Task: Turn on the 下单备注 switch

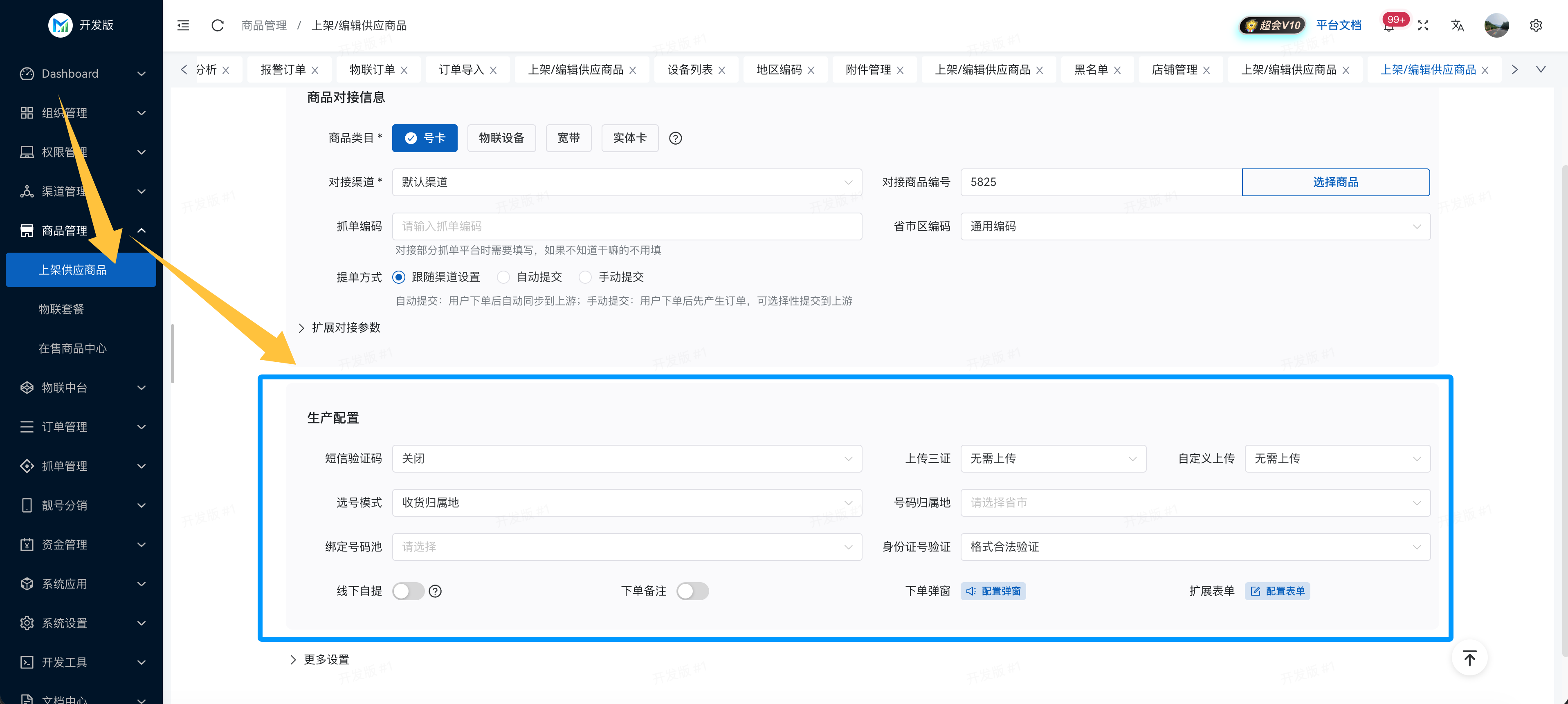Action: click(692, 591)
